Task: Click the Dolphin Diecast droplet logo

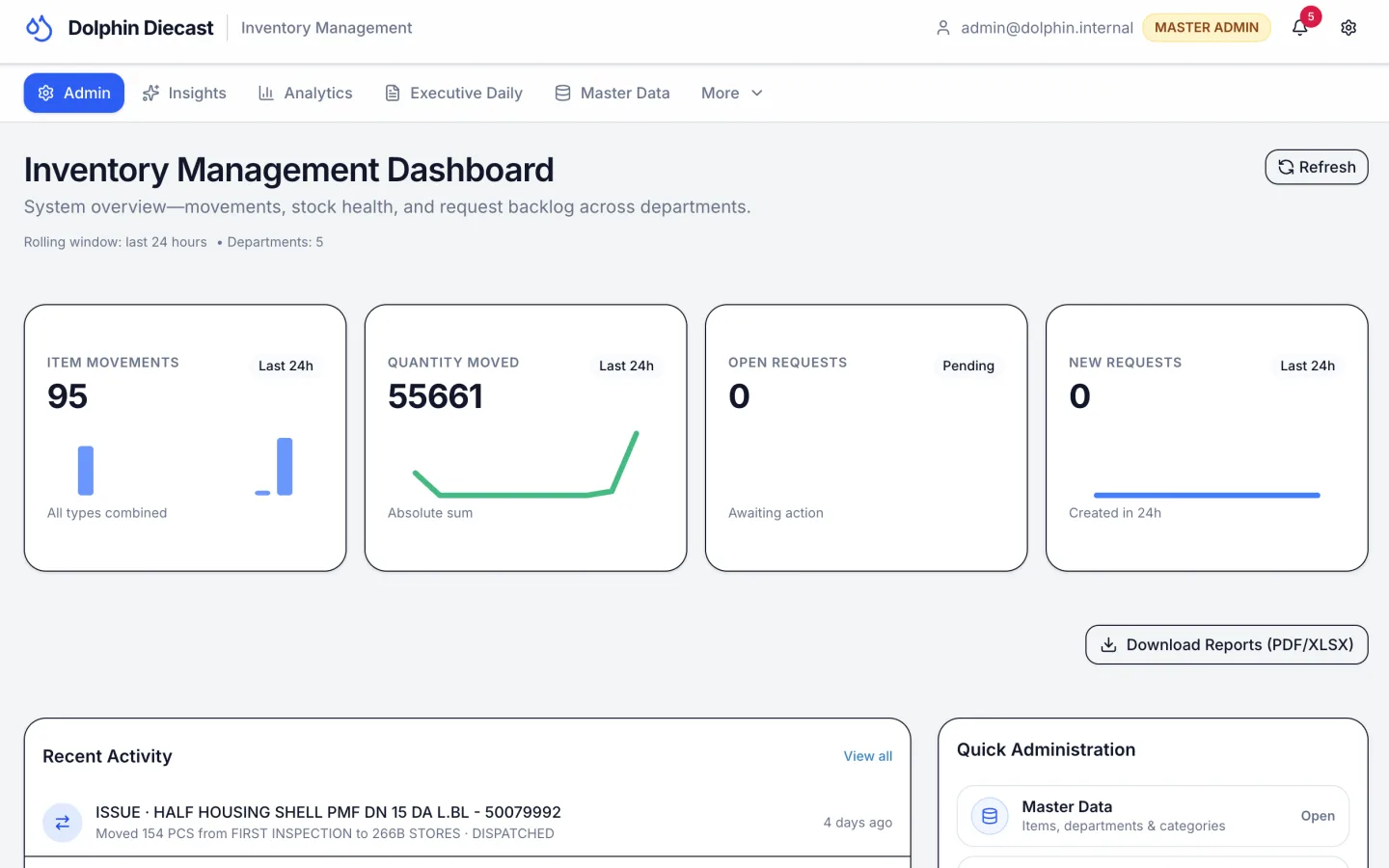Action: [39, 28]
